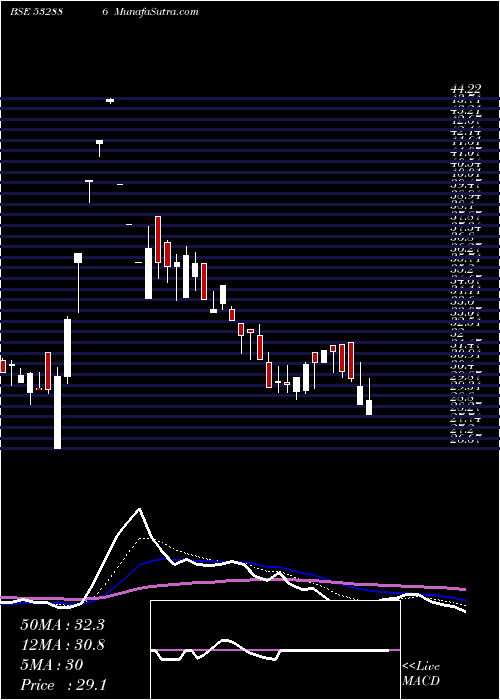This screenshot has width=500, height=700.
Task: Click the <<Live MACD label
Action: [x=421, y=674]
